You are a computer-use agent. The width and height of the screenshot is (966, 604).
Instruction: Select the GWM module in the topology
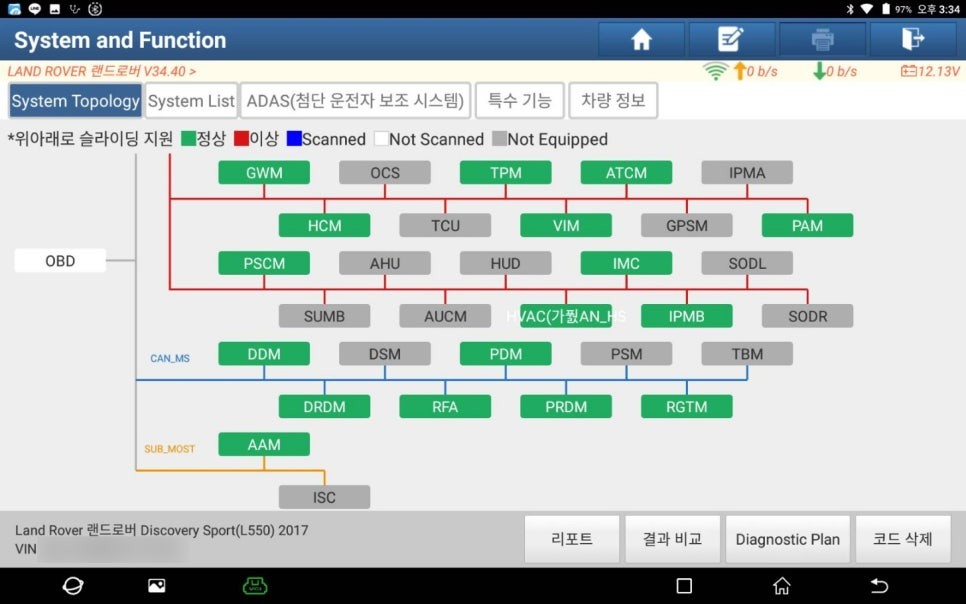(263, 172)
